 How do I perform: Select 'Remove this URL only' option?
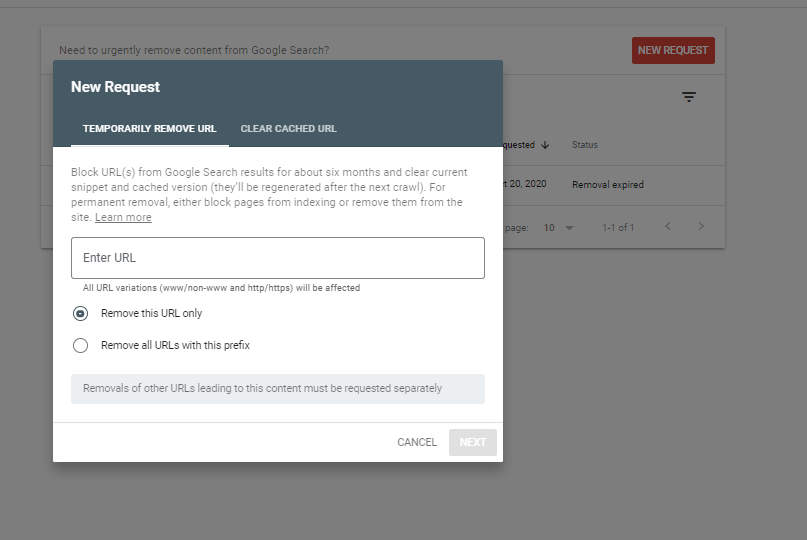click(x=81, y=313)
